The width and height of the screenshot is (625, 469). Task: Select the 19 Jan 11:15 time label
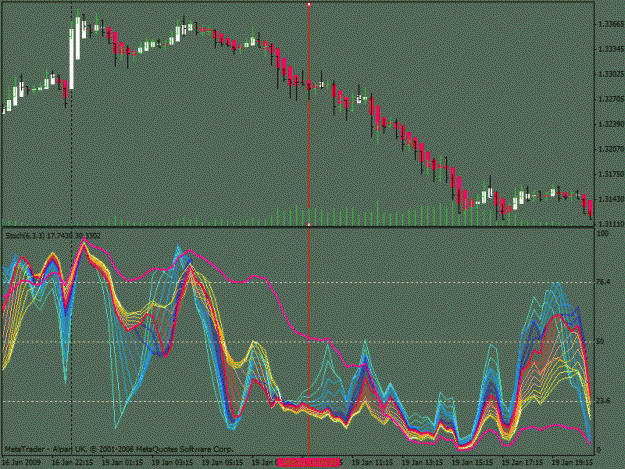tap(372, 463)
